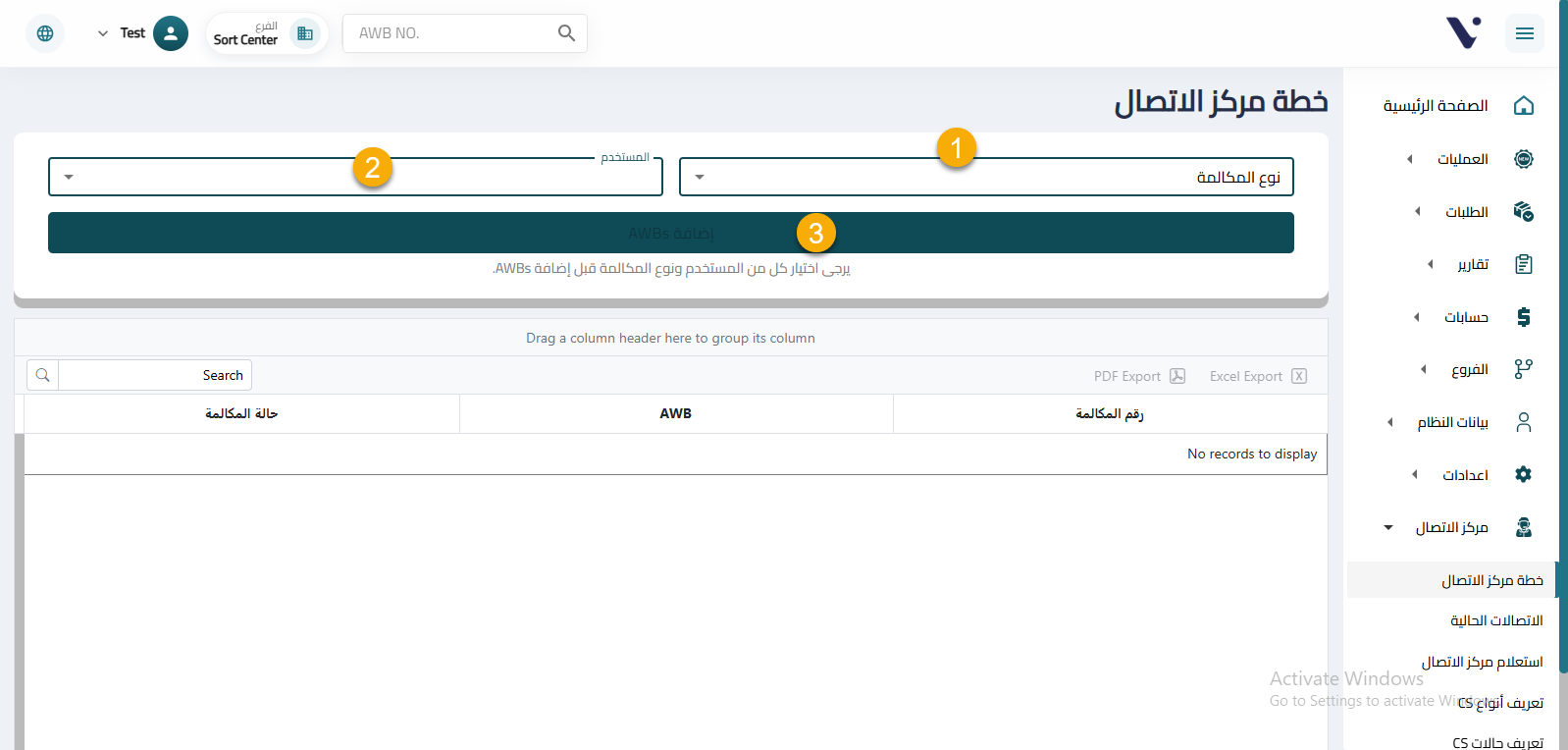Expand بيانات النظام submenu arrow
The height and width of the screenshot is (750, 1568).
click(x=1389, y=422)
